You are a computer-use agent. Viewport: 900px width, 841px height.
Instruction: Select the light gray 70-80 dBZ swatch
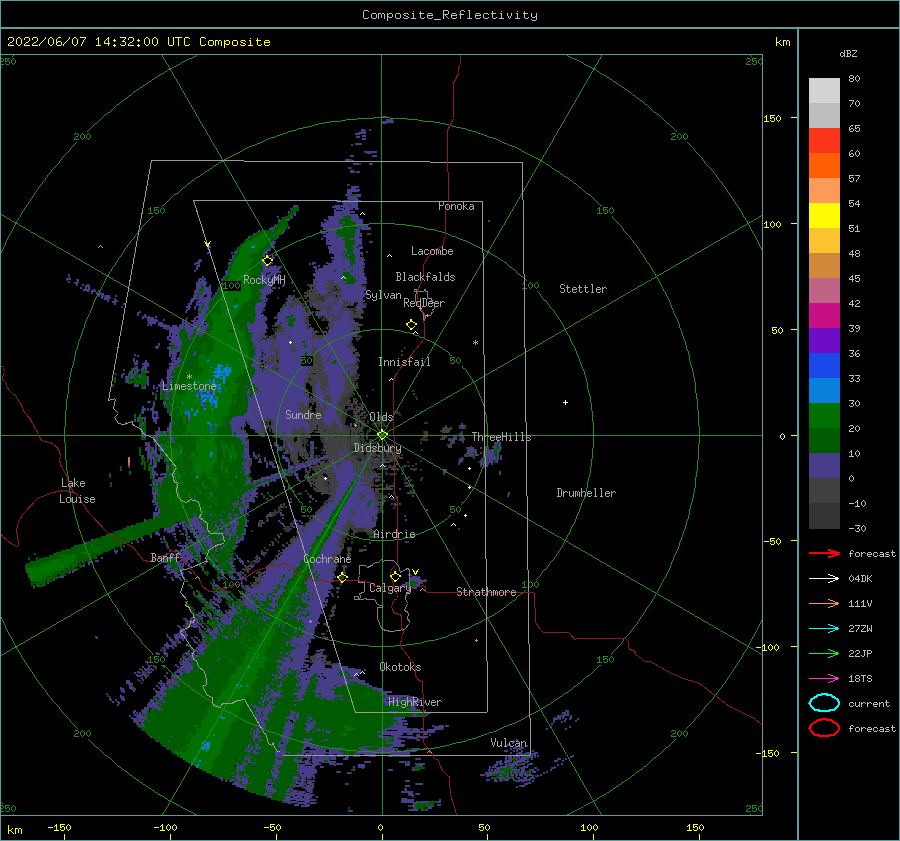click(x=824, y=90)
